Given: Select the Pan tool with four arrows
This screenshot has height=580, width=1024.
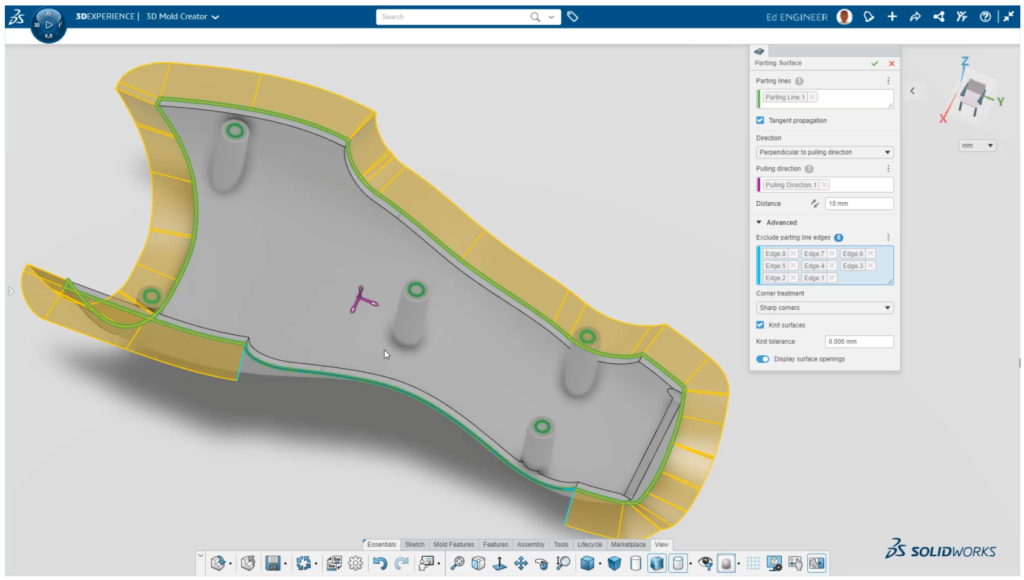Looking at the screenshot, I should (518, 563).
